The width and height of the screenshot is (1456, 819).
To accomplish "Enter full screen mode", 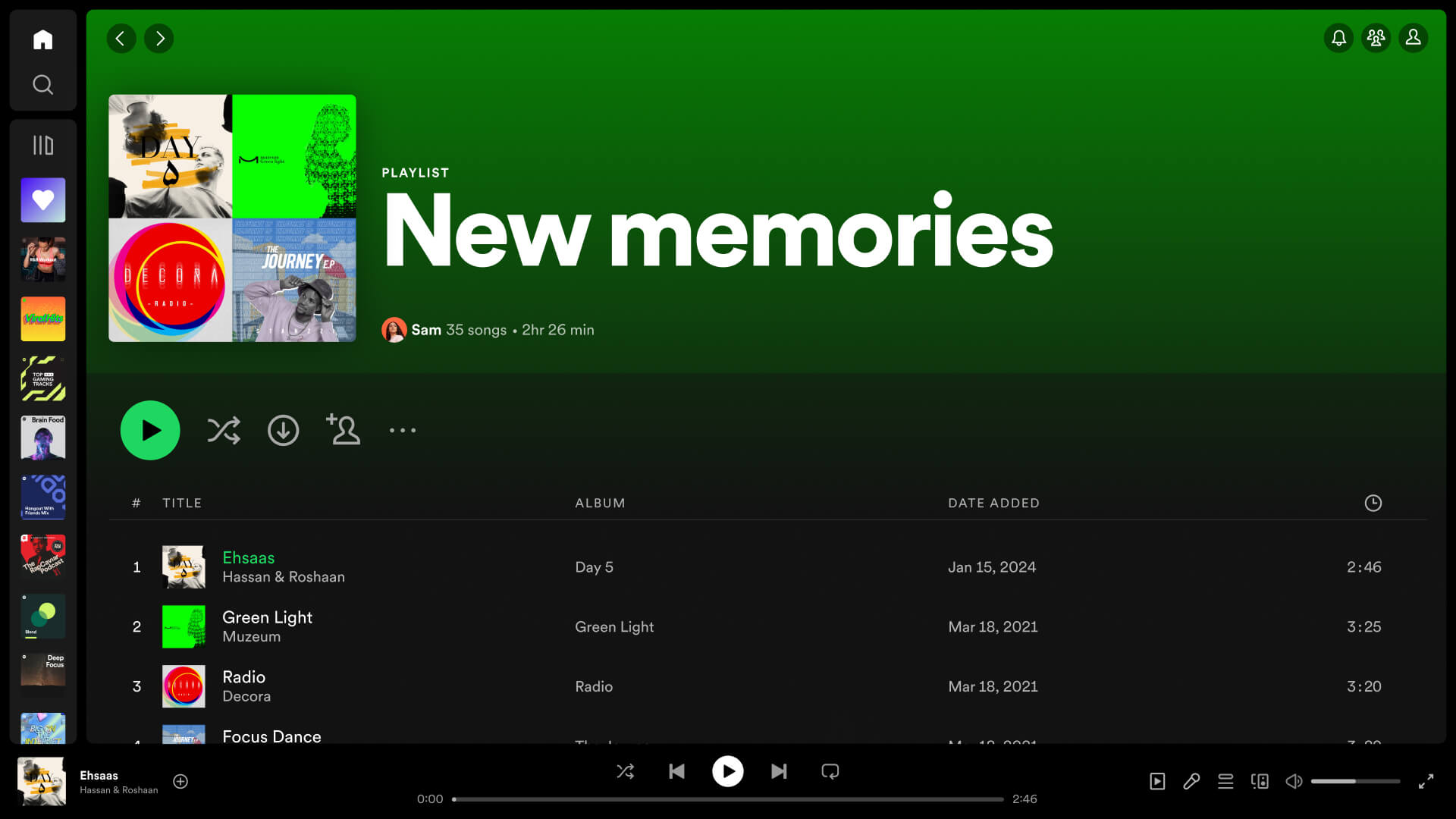I will coord(1426,782).
